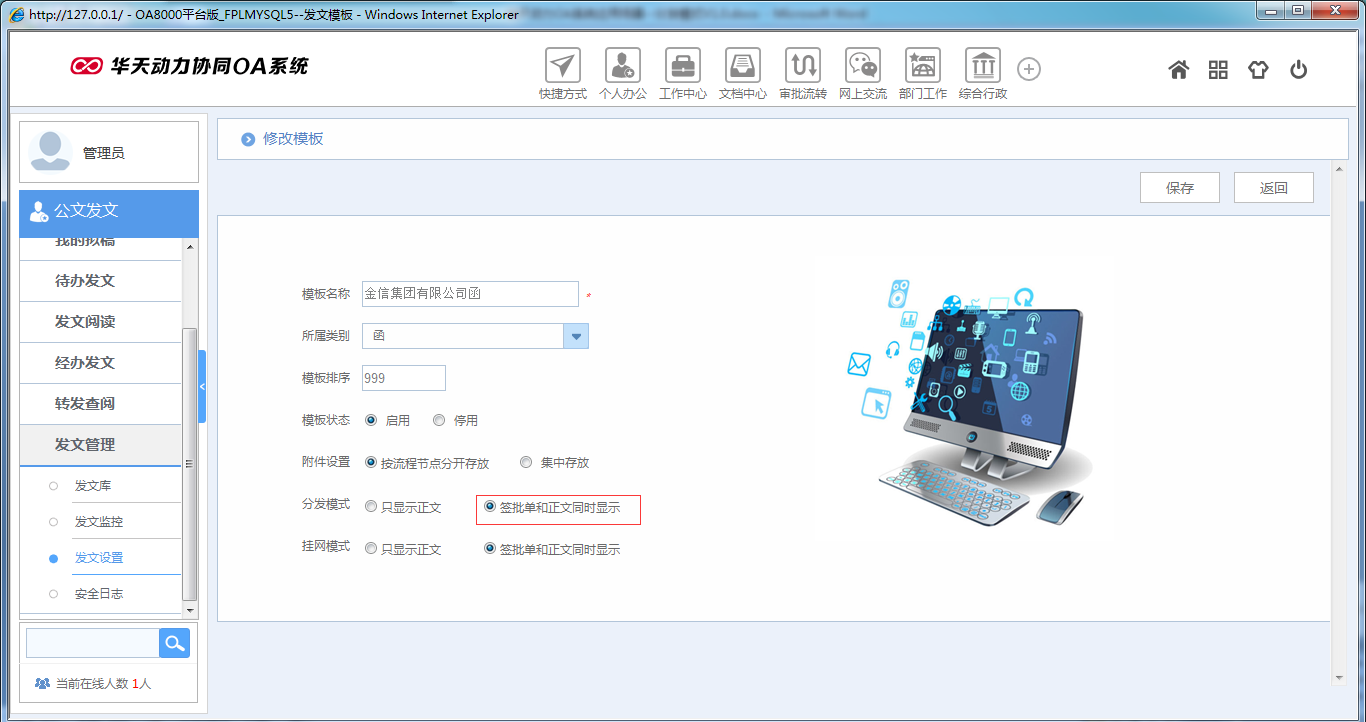
Task: Open 安全日志 from the sidebar menu
Action: click(x=101, y=592)
